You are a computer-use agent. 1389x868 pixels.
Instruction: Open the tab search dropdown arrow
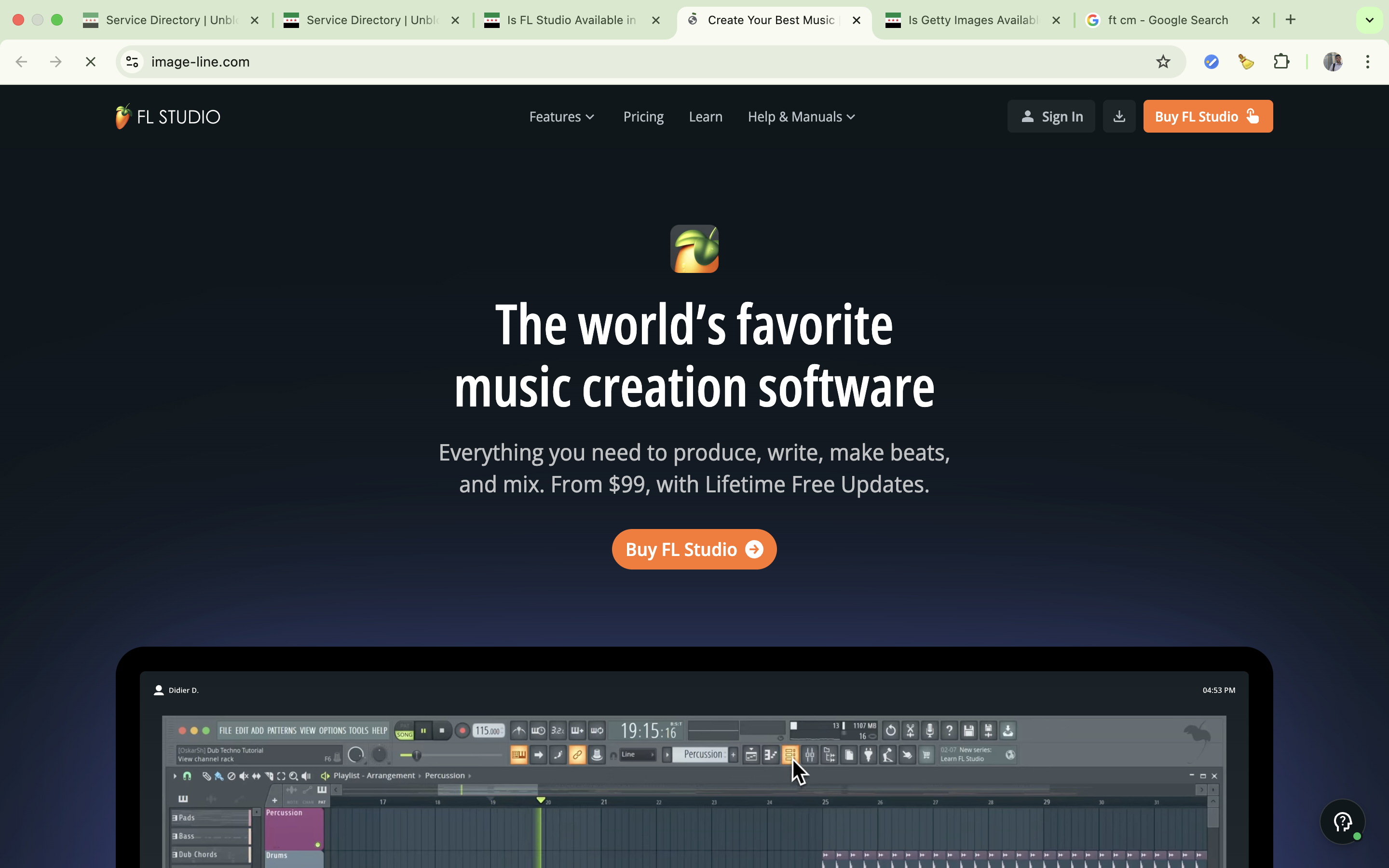coord(1370,20)
